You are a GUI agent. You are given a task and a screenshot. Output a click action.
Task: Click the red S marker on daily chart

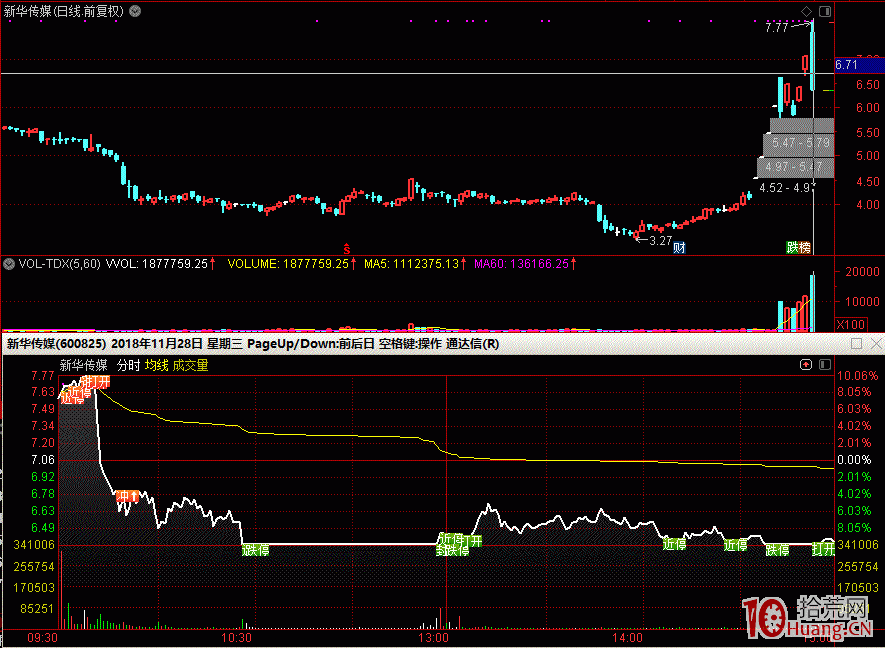347,248
